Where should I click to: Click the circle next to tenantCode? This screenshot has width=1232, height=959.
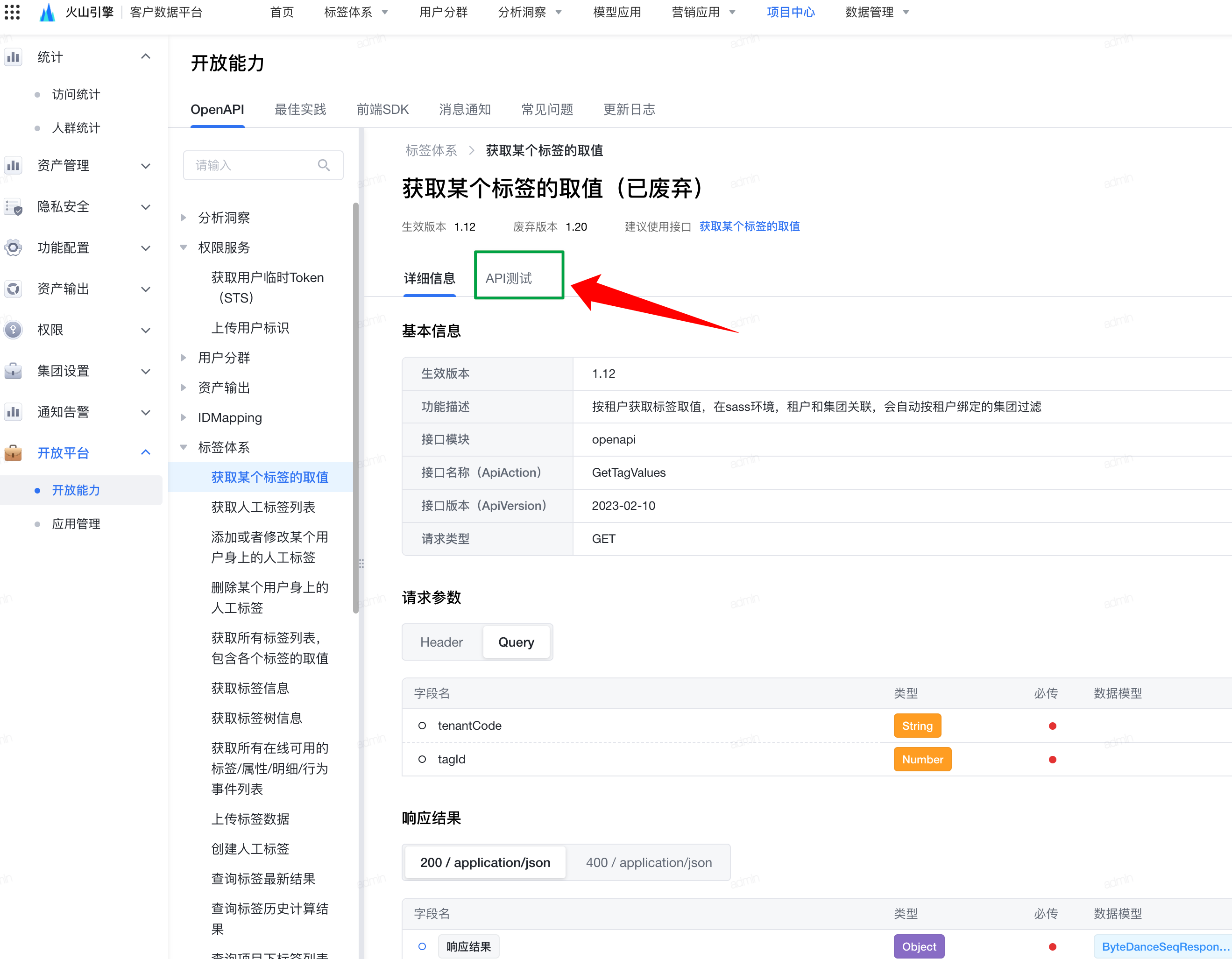tap(422, 726)
